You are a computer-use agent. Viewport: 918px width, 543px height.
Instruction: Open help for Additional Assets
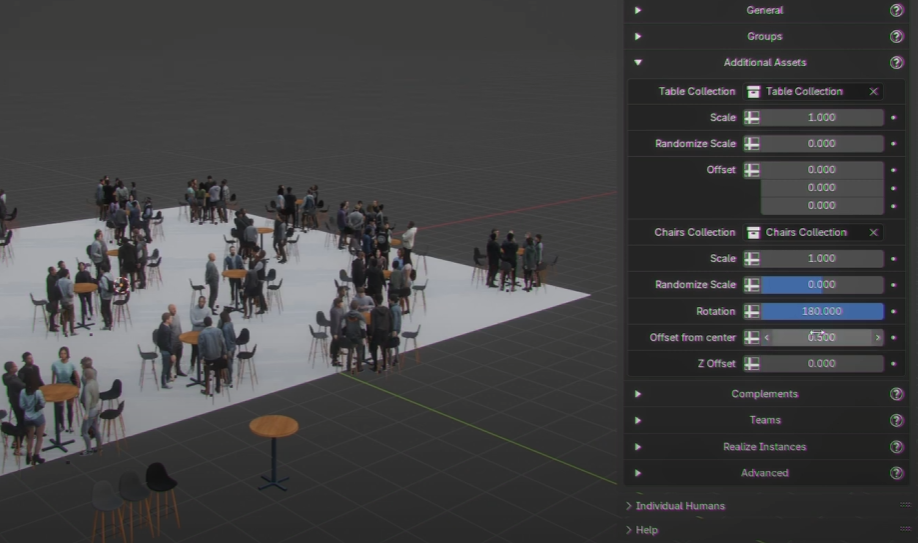[x=896, y=62]
